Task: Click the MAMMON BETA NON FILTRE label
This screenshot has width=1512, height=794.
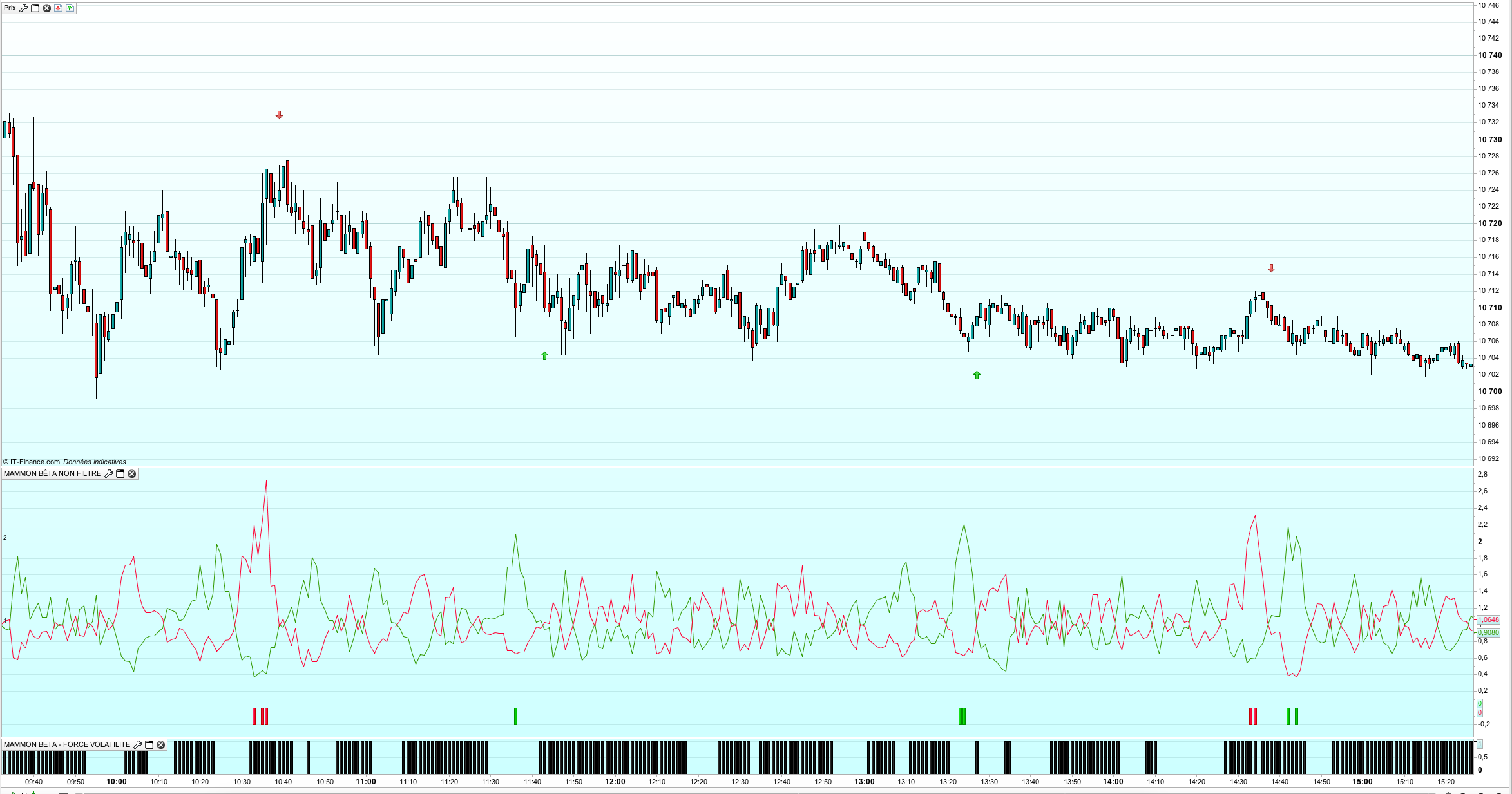Action: (x=52, y=474)
